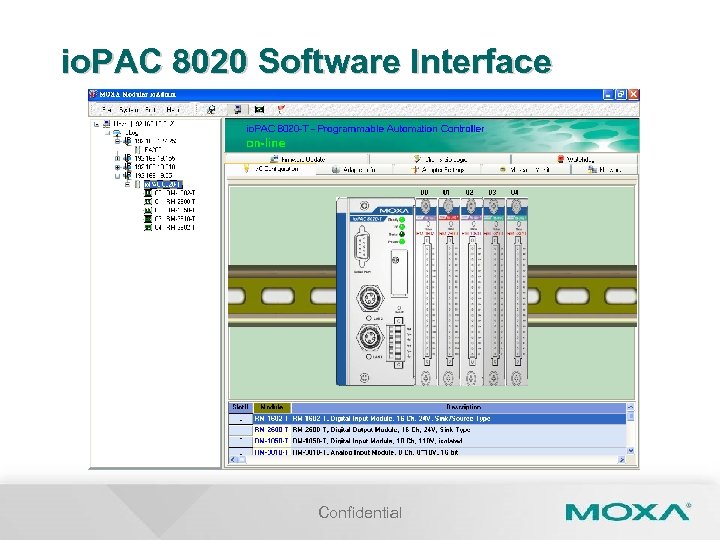Open the File menu
Image resolution: width=720 pixels, height=540 pixels.
point(107,110)
